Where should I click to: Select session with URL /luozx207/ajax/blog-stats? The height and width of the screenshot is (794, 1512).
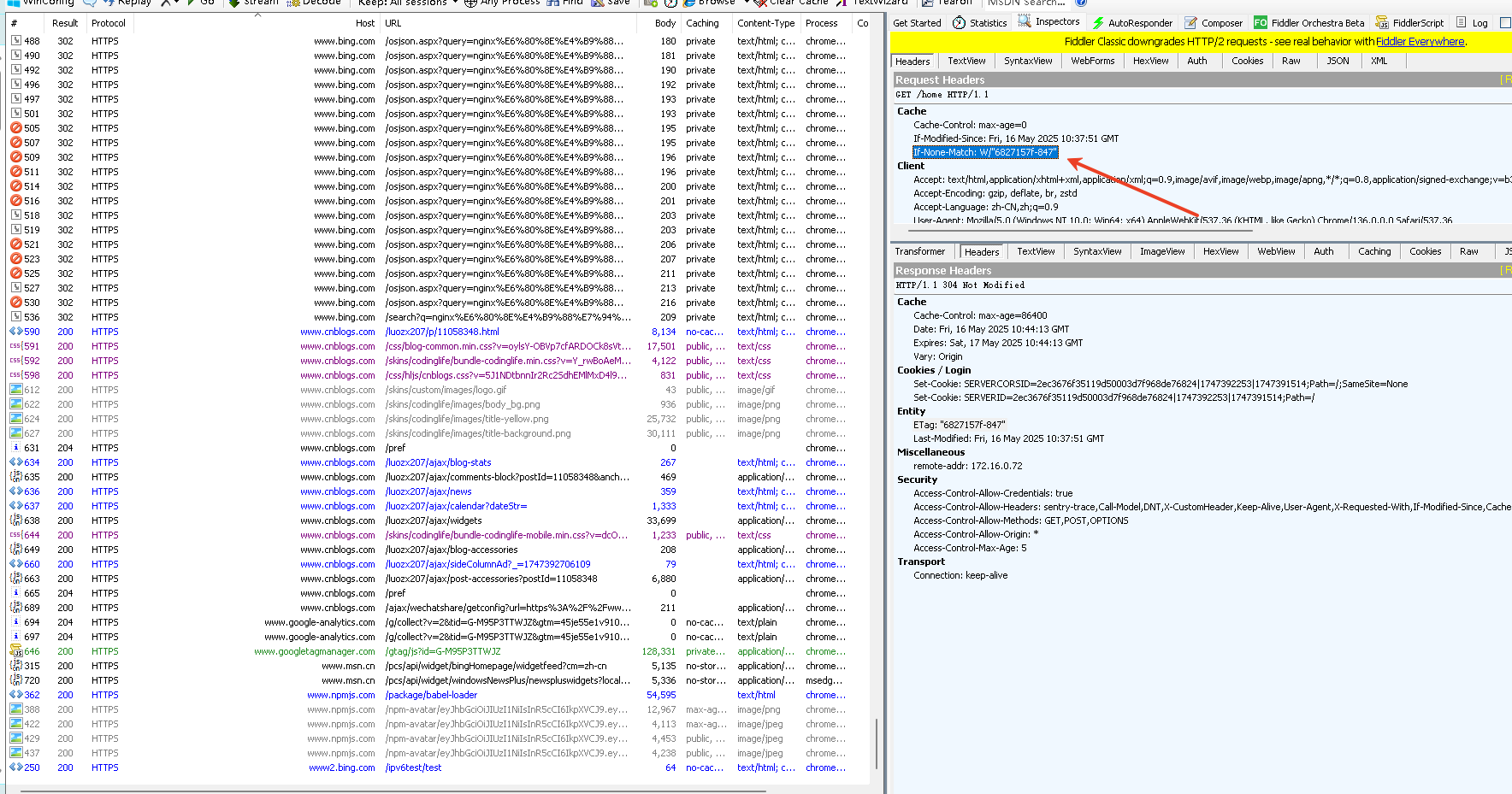tap(438, 462)
